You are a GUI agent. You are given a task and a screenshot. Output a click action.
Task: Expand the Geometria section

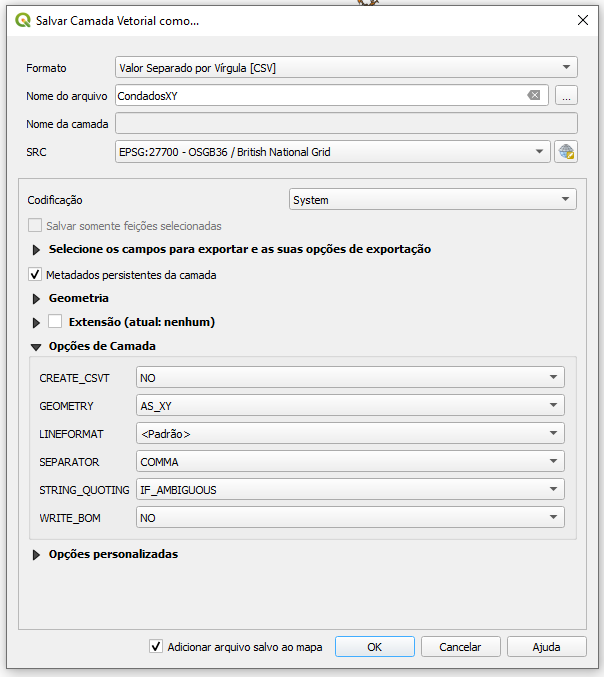tap(37, 299)
